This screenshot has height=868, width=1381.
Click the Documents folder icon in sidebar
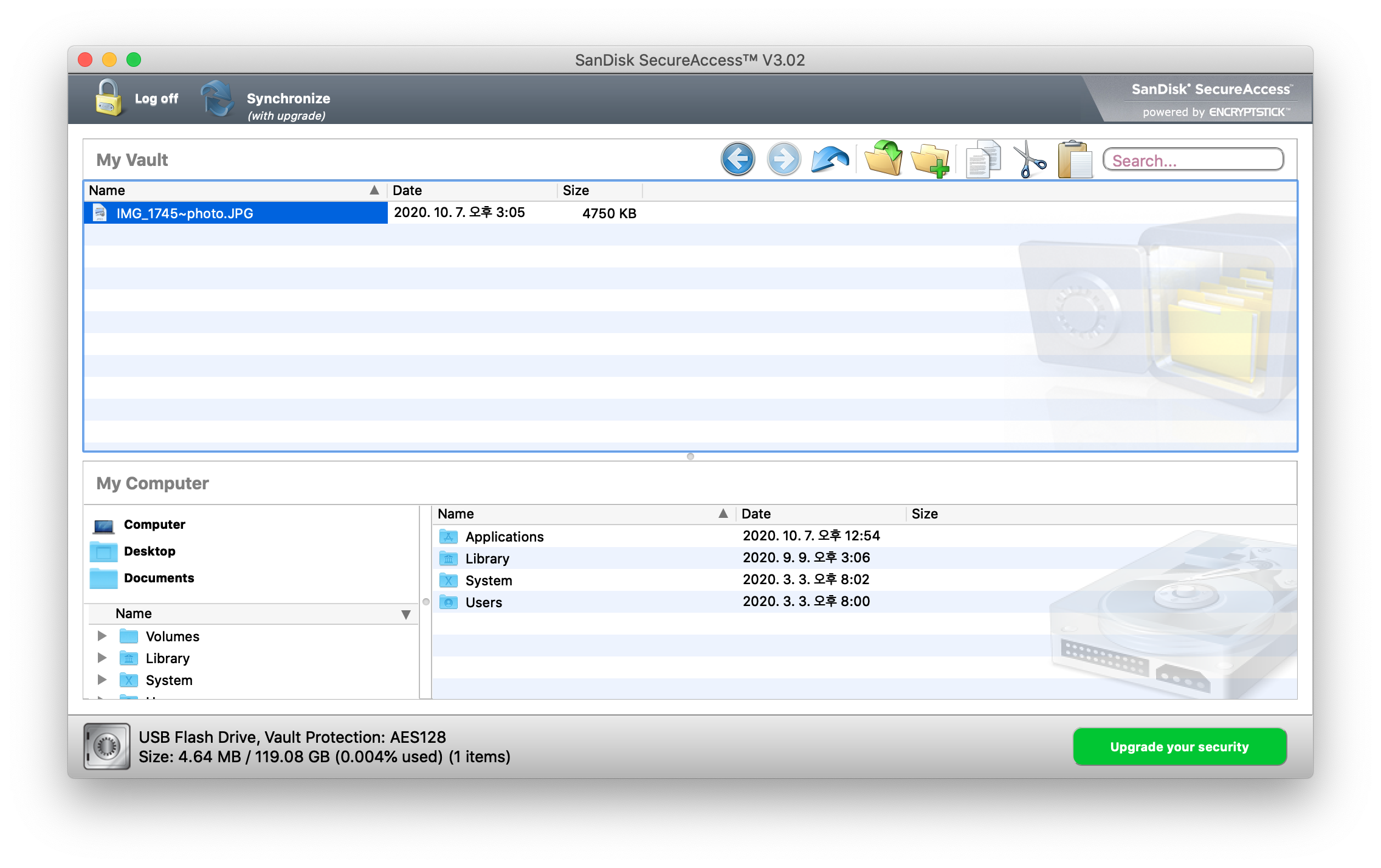104,579
